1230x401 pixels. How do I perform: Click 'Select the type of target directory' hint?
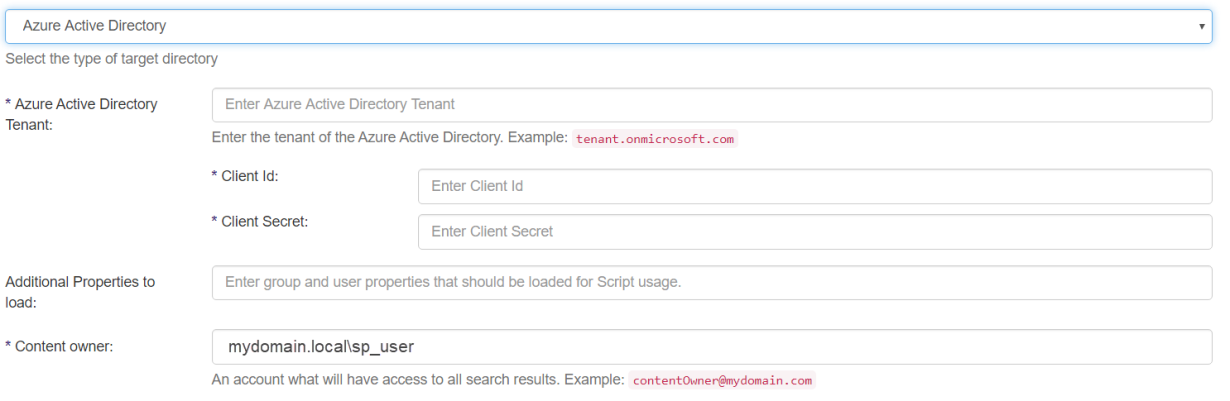[x=112, y=59]
